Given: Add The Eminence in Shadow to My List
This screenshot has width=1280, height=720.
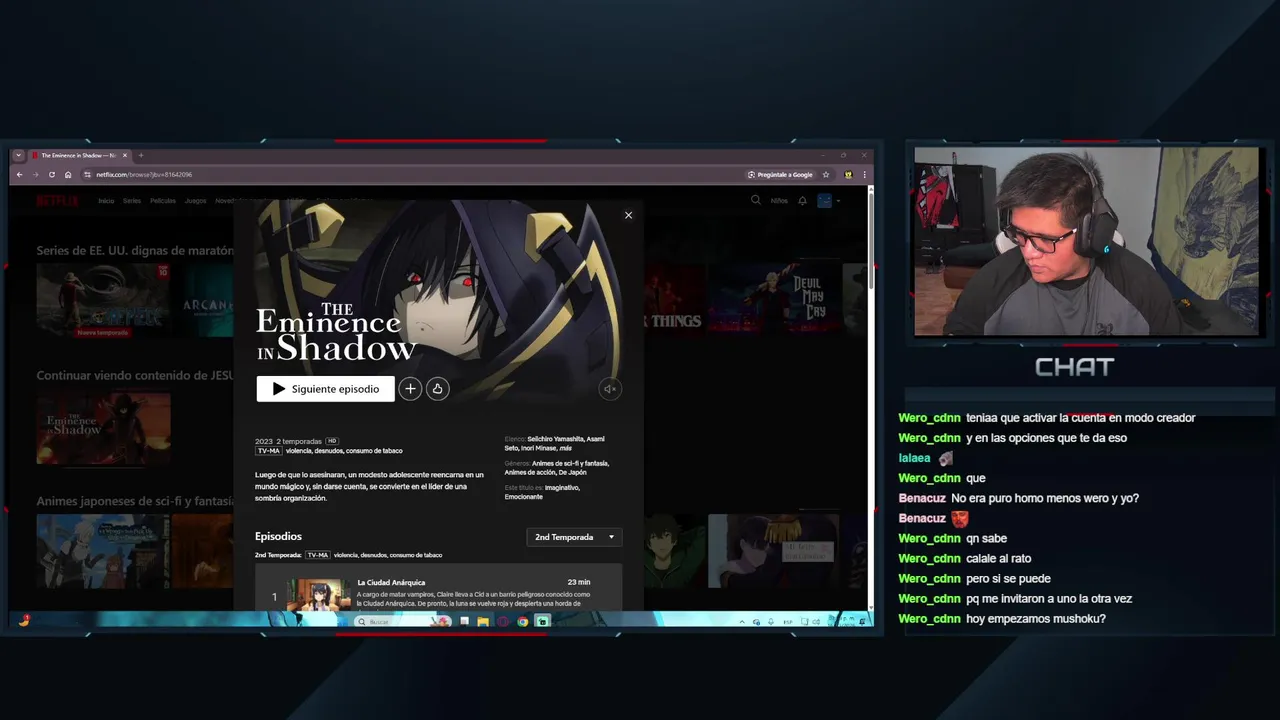Looking at the screenshot, I should (x=410, y=389).
